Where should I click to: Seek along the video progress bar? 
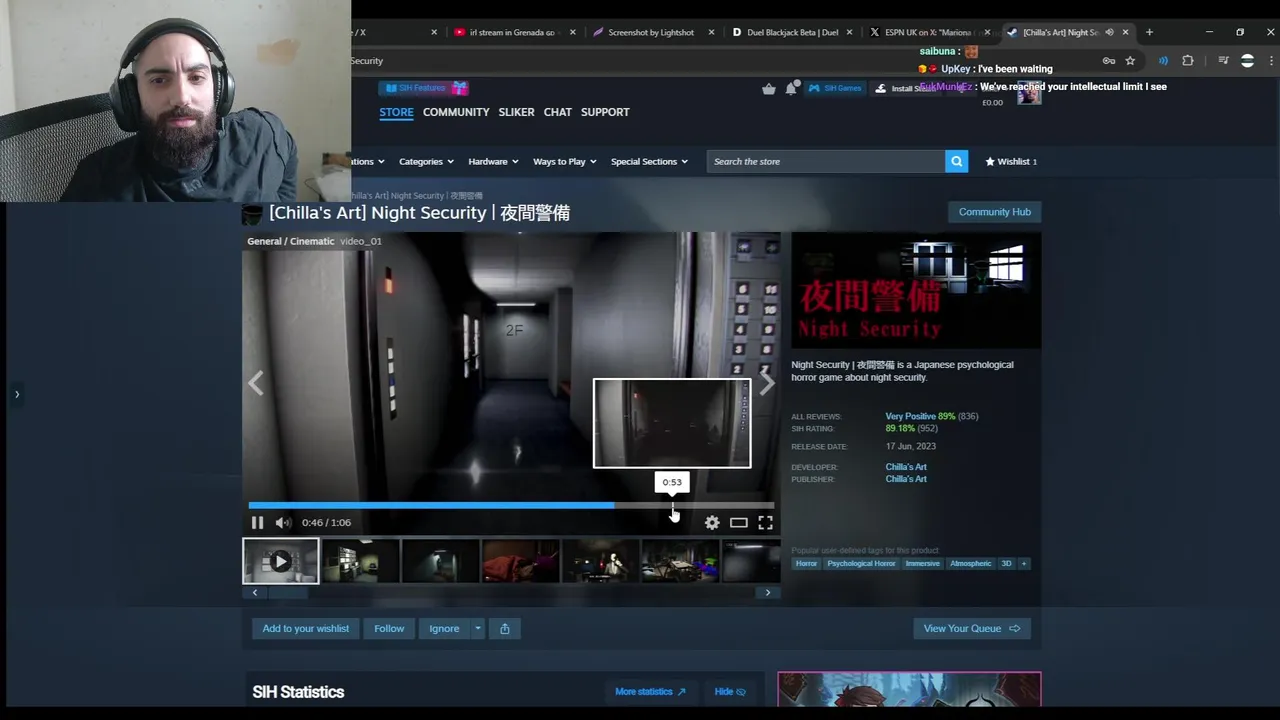(511, 505)
